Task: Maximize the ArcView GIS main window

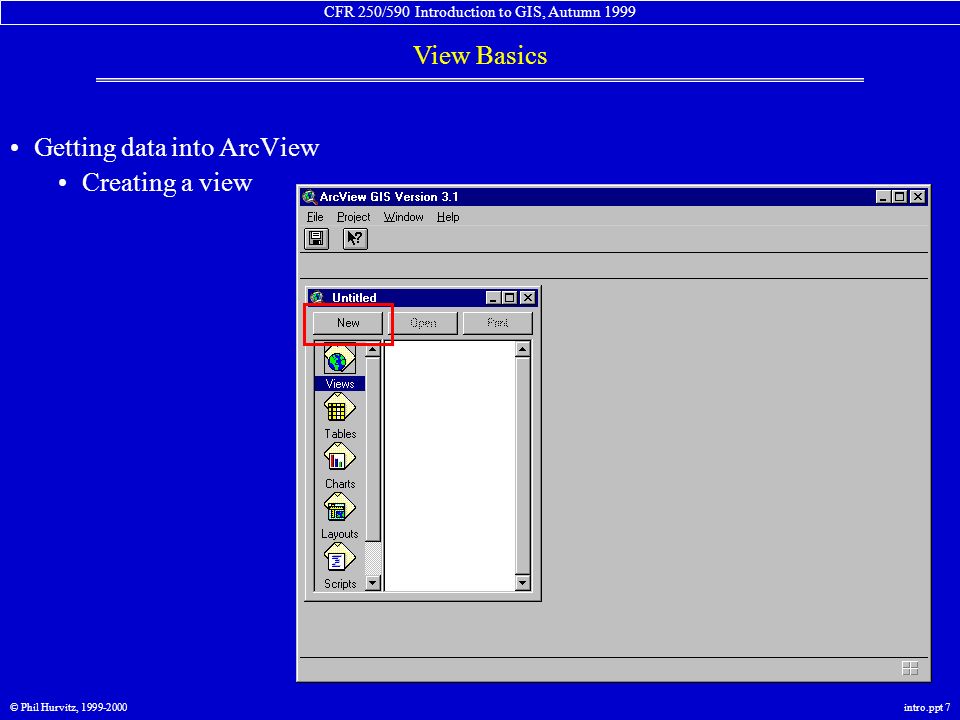Action: pos(899,197)
